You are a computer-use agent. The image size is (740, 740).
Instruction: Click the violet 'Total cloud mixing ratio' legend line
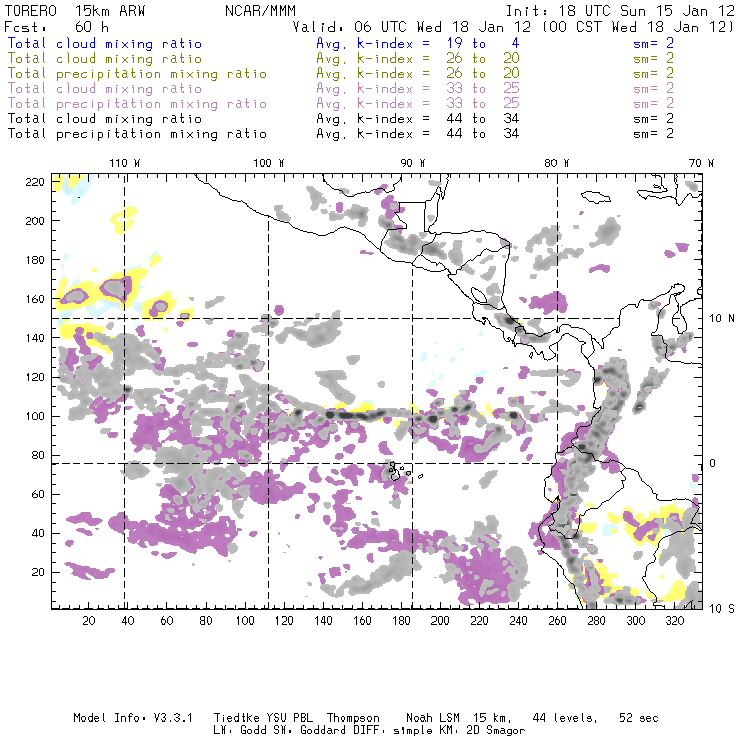coord(105,89)
